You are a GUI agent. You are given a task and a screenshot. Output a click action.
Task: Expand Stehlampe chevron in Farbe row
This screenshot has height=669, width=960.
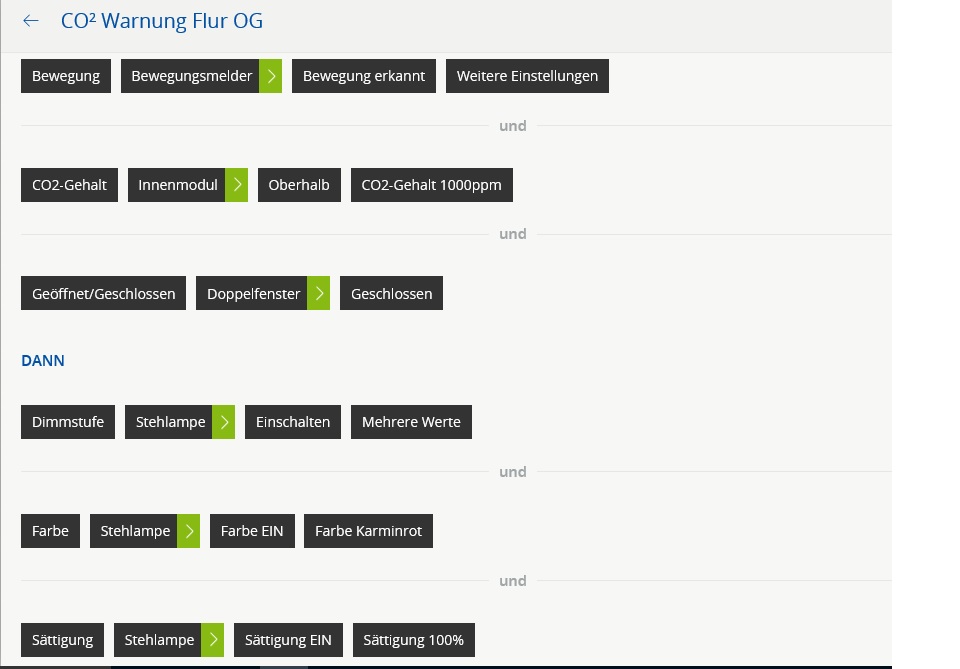[188, 531]
